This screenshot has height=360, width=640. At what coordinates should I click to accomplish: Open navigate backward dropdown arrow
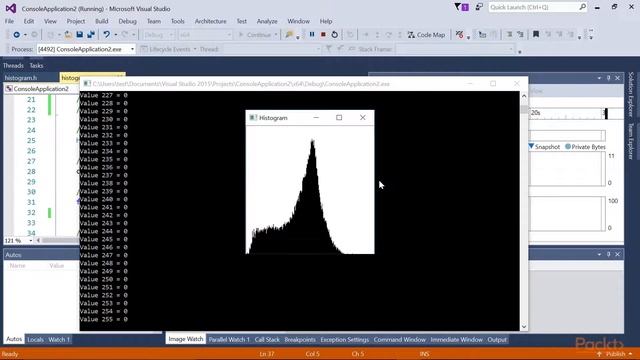(25, 35)
